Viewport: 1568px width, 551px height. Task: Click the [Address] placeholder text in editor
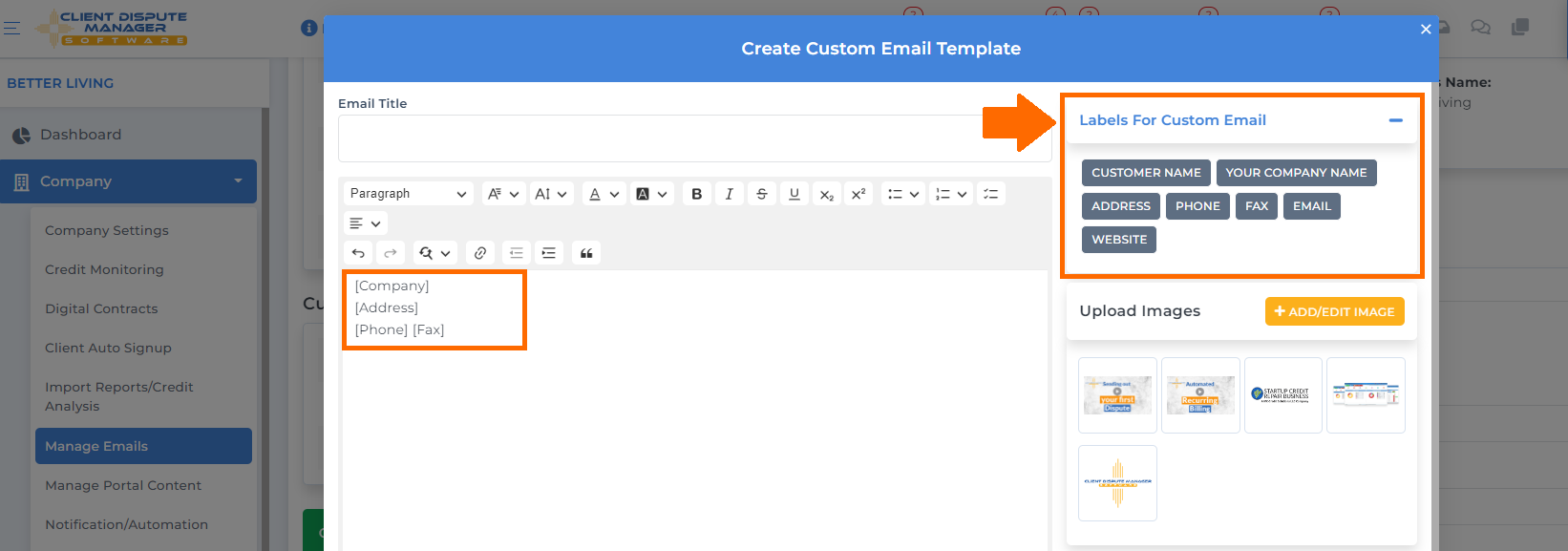387,307
